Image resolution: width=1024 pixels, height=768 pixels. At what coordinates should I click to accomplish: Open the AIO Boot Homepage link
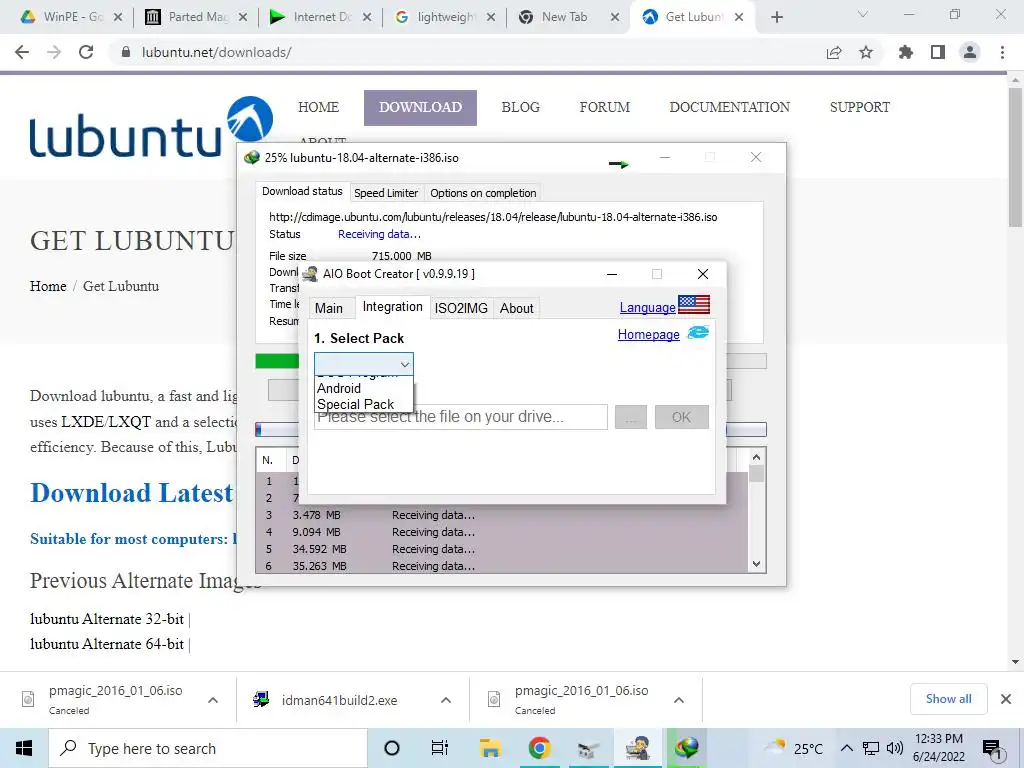tap(648, 334)
